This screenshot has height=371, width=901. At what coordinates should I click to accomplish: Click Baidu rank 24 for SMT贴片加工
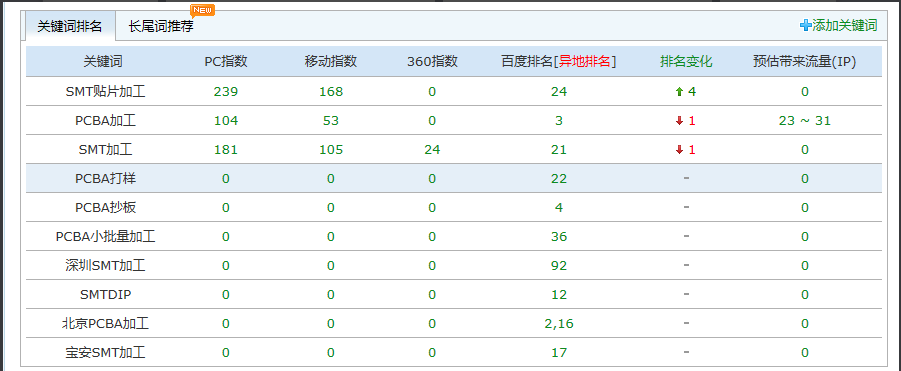[x=559, y=91]
